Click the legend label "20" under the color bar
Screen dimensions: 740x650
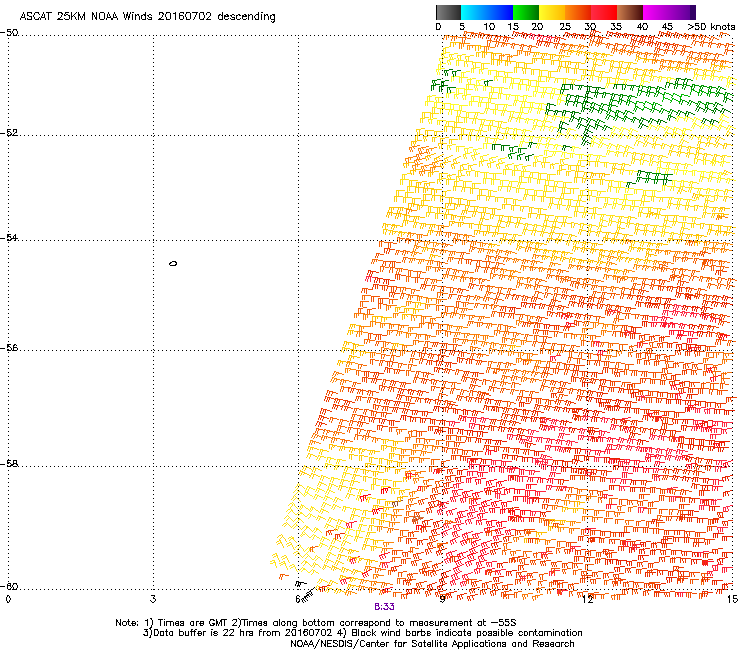click(x=537, y=27)
